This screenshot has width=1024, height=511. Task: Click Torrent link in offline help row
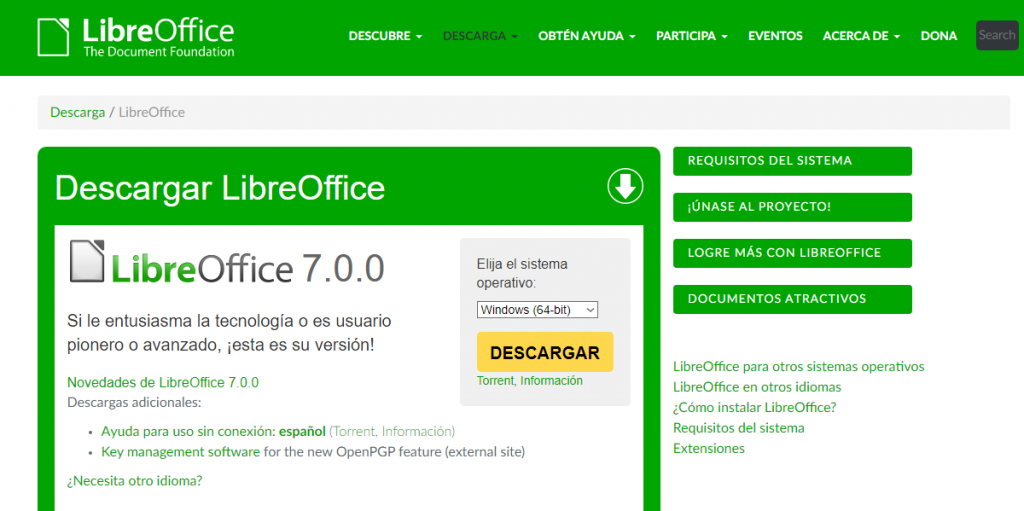pyautogui.click(x=354, y=431)
